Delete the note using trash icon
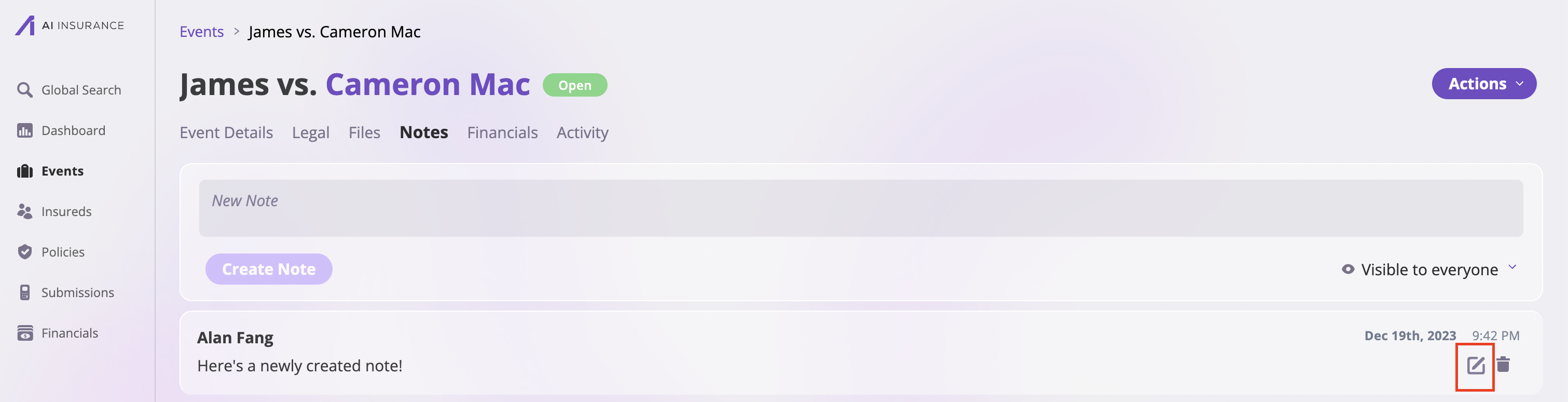 [1503, 364]
